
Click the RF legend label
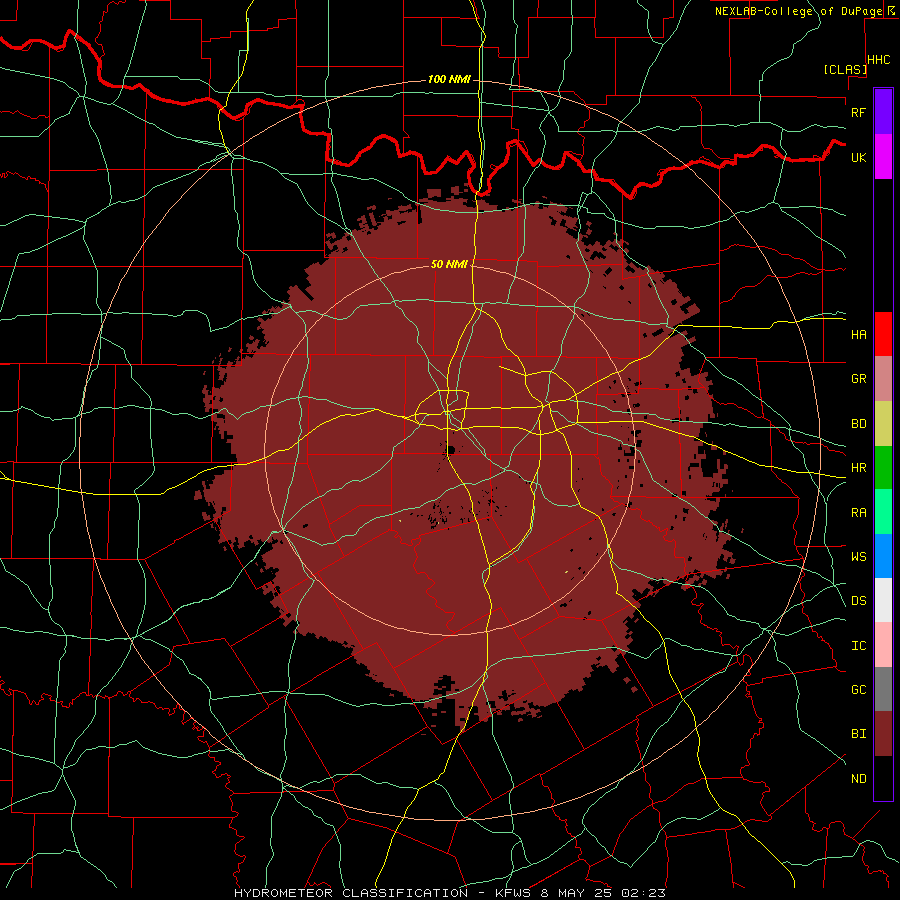click(x=858, y=112)
